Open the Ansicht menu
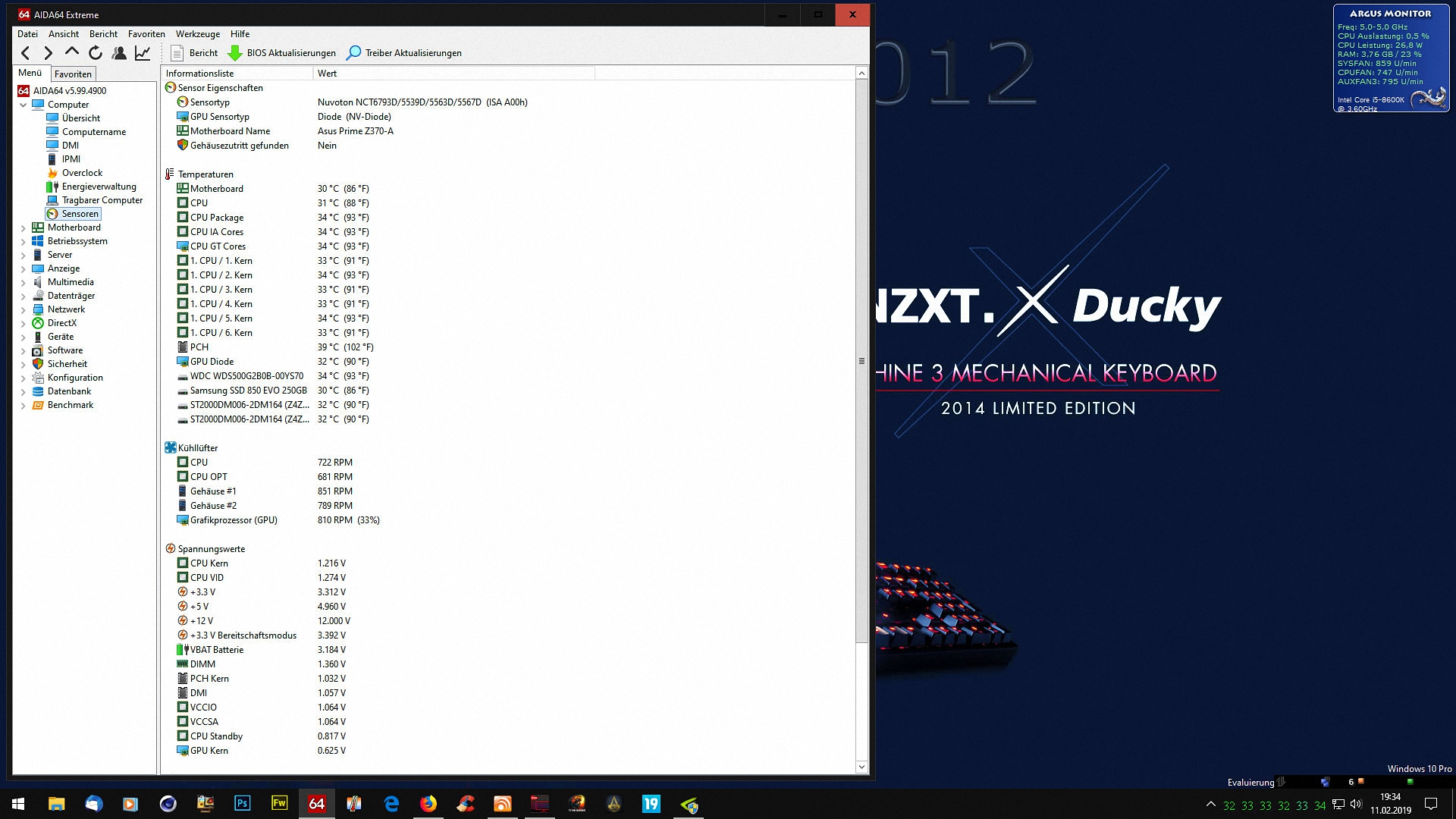 (64, 34)
